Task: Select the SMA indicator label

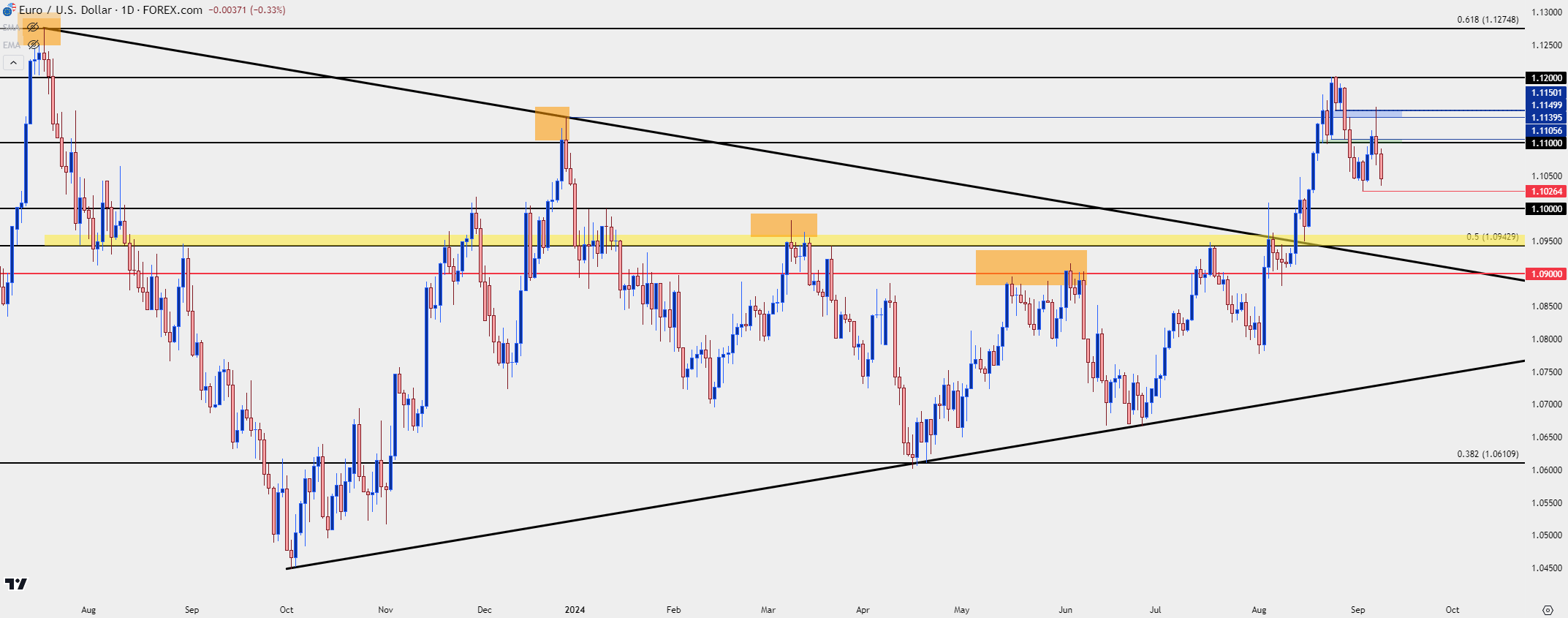Action: point(11,27)
